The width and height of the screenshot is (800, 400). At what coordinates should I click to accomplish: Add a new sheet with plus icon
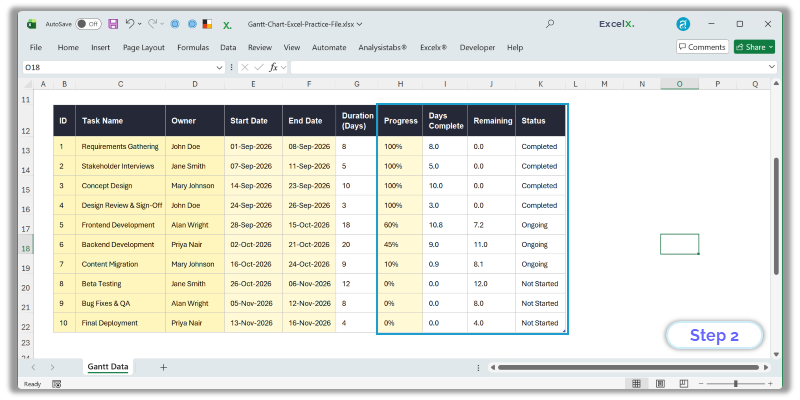click(163, 367)
